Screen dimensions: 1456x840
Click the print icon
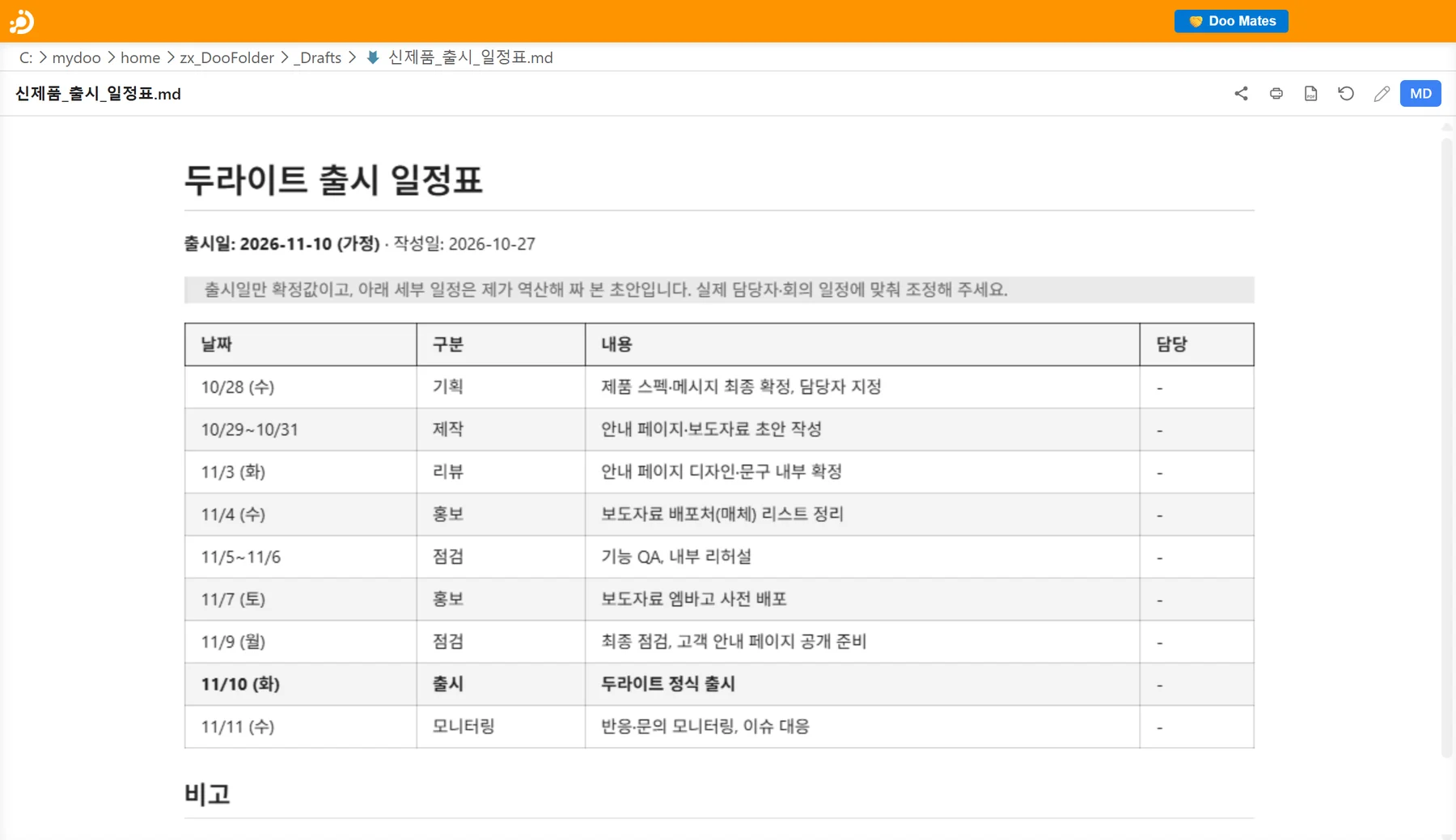click(1276, 94)
